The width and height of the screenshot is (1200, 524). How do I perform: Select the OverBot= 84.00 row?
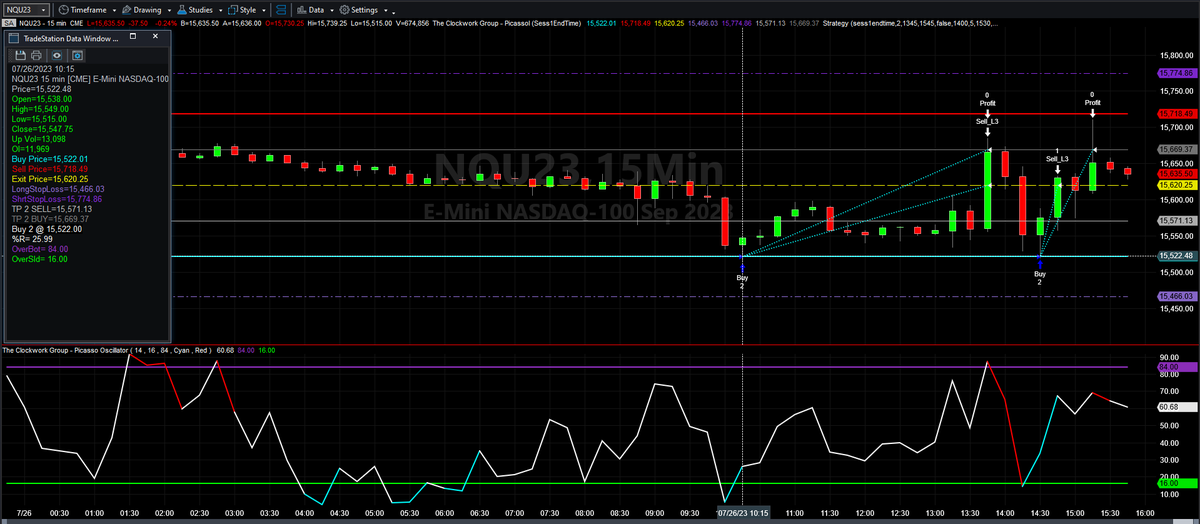[x=40, y=249]
